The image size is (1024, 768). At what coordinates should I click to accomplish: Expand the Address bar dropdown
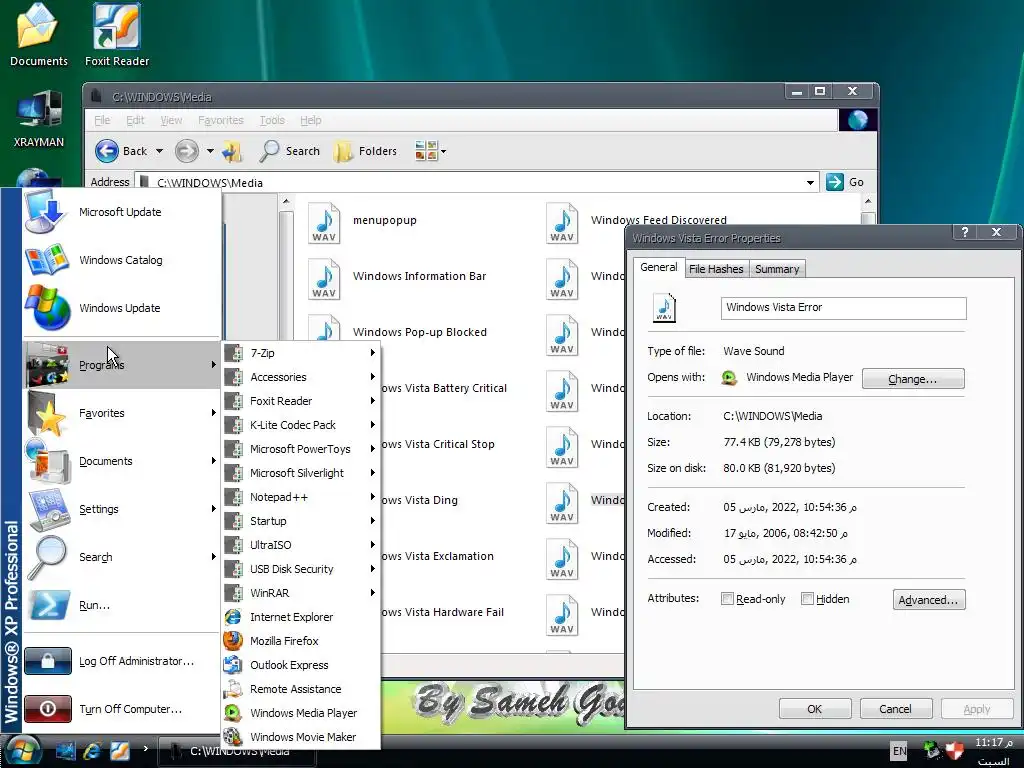810,183
